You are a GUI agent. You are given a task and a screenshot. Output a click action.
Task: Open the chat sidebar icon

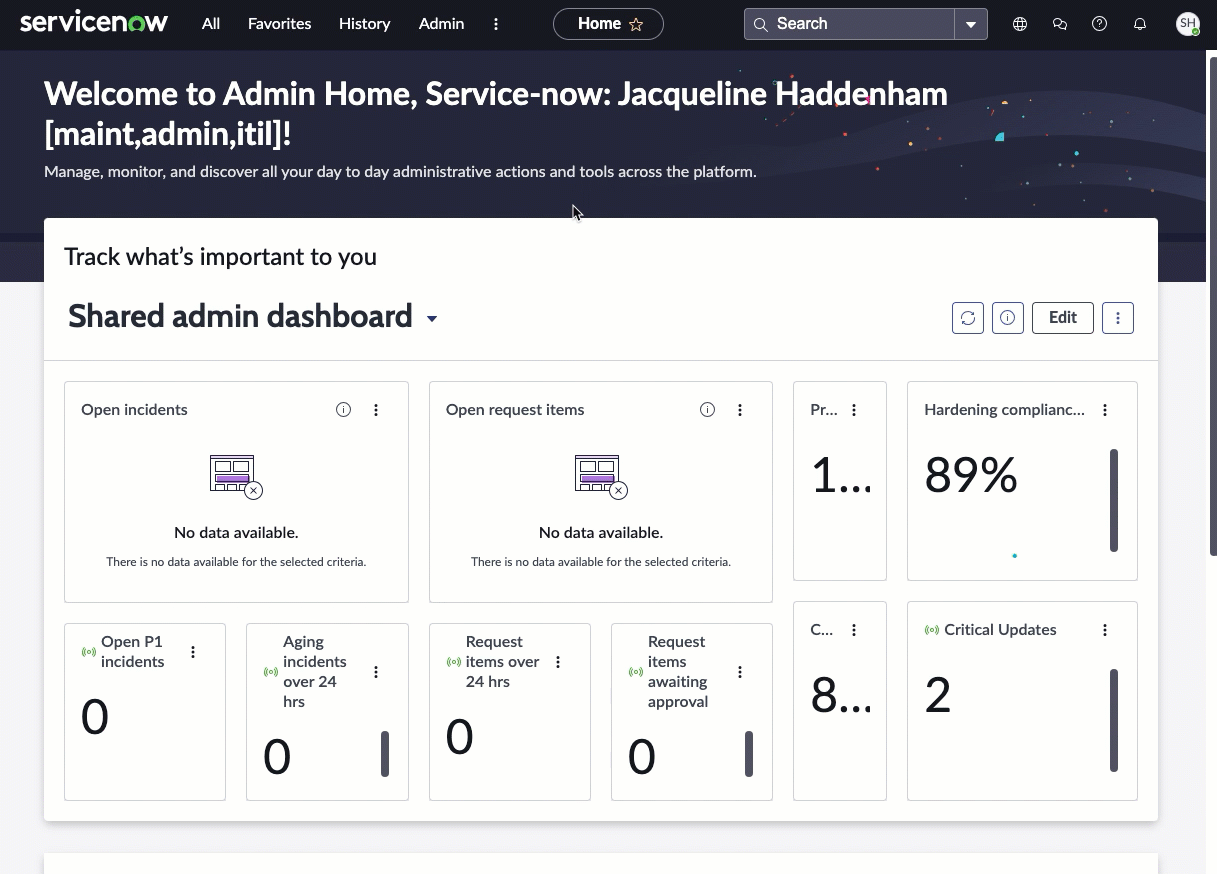1060,24
